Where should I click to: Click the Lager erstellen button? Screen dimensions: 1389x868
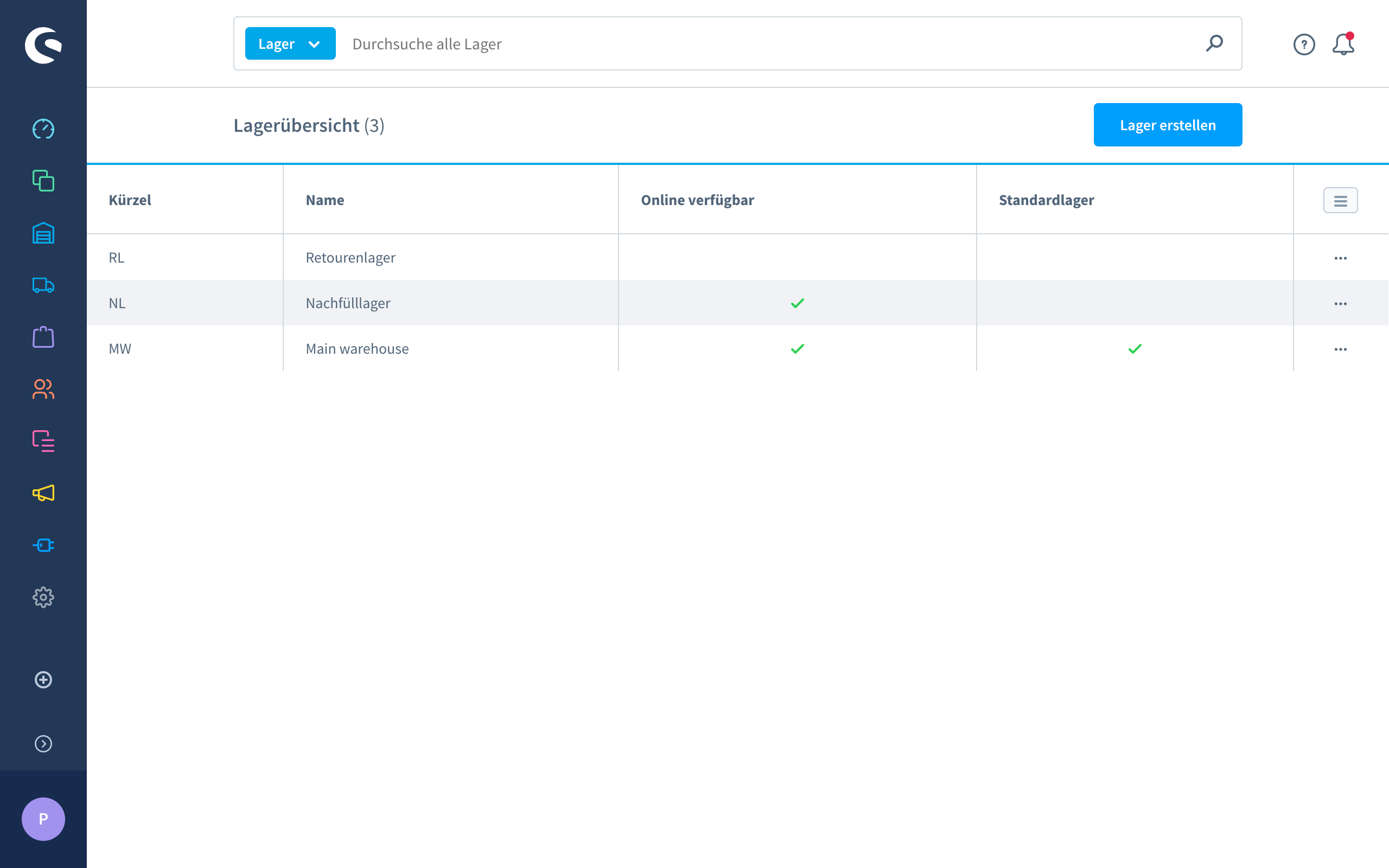(x=1168, y=125)
